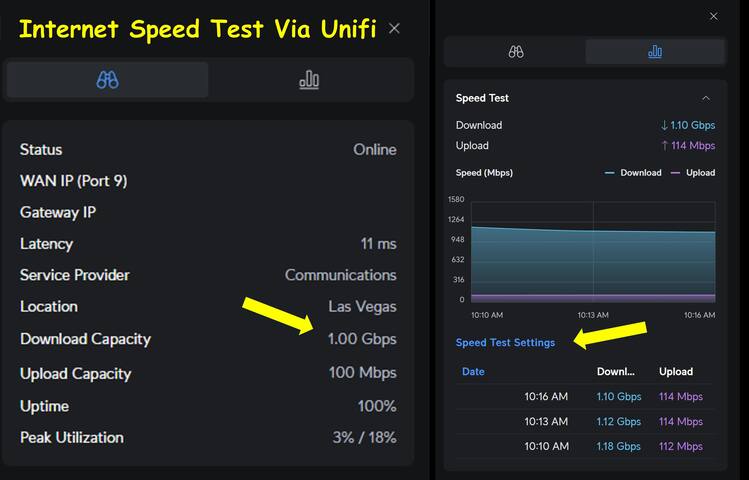This screenshot has height=480, width=749.
Task: Toggle Download series in chart legend
Action: [633, 173]
